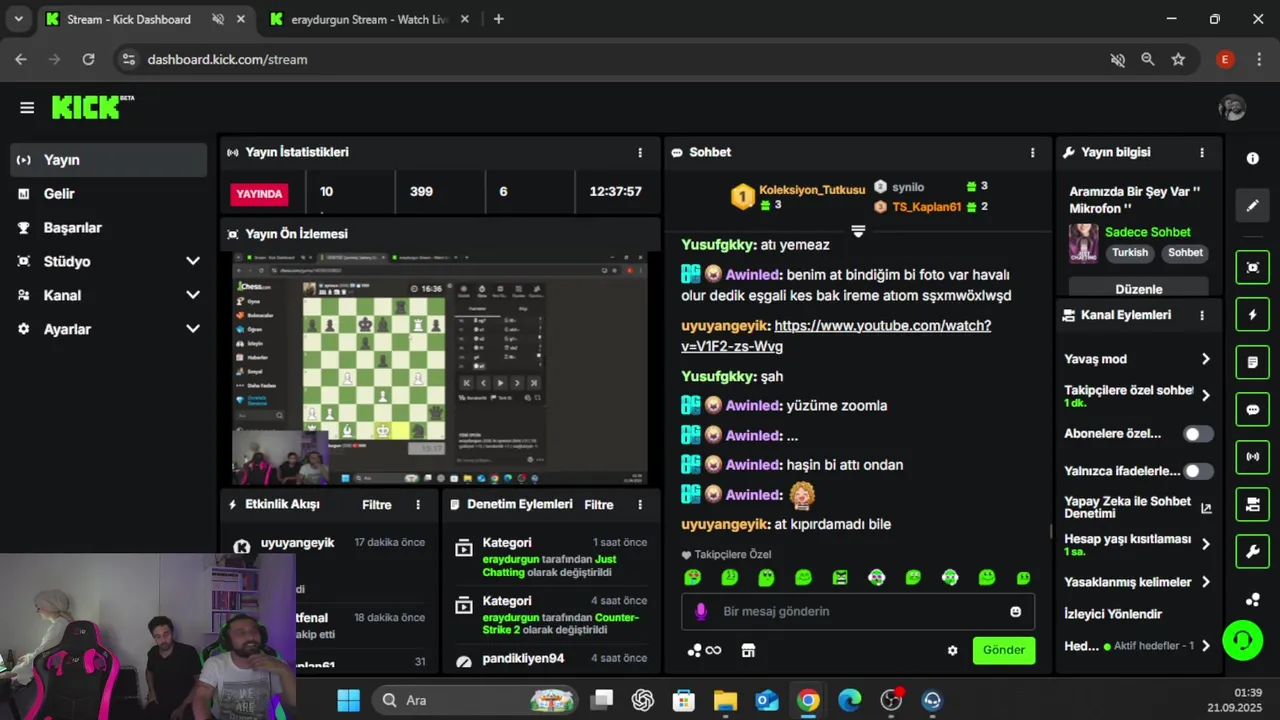Open Hesap yaşı kısıtlaması options
Image resolution: width=1280 pixels, height=720 pixels.
tap(1138, 544)
